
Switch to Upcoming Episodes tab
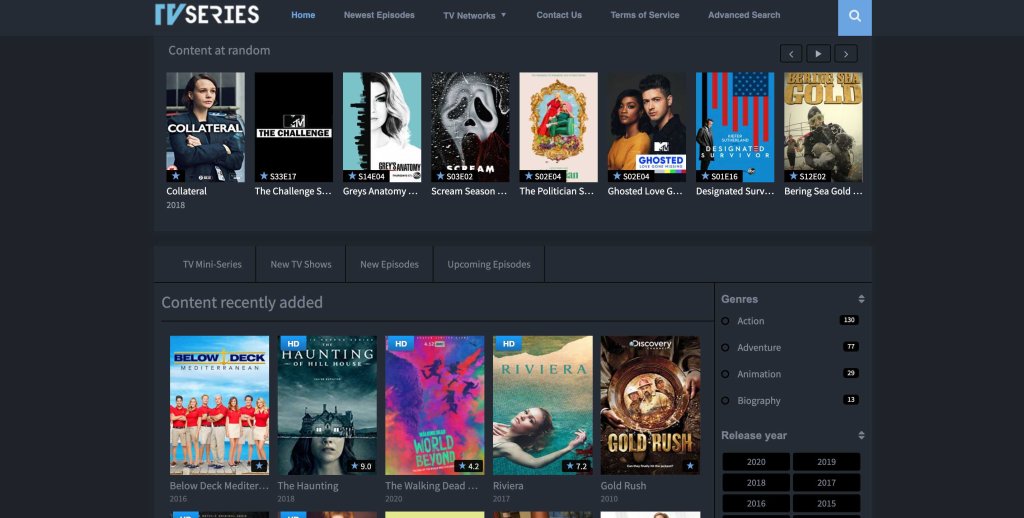click(488, 265)
